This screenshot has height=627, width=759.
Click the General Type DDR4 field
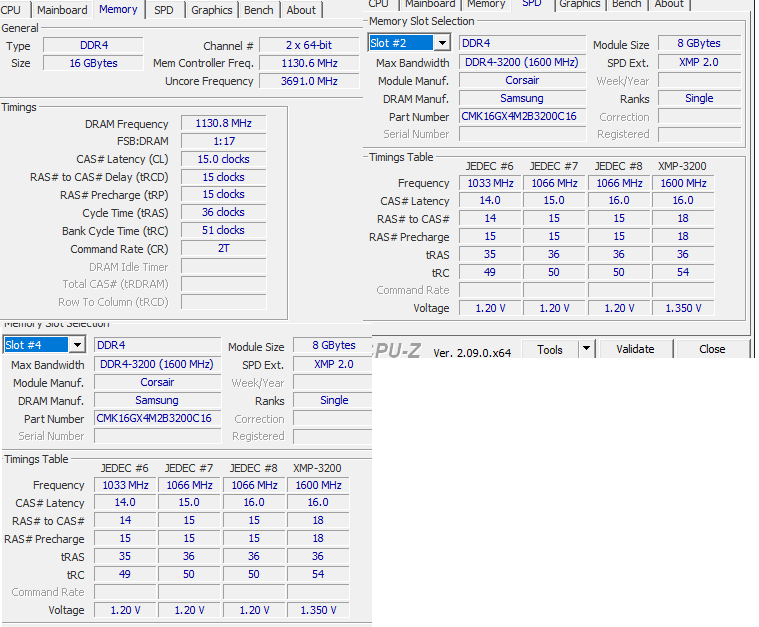pyautogui.click(x=93, y=46)
